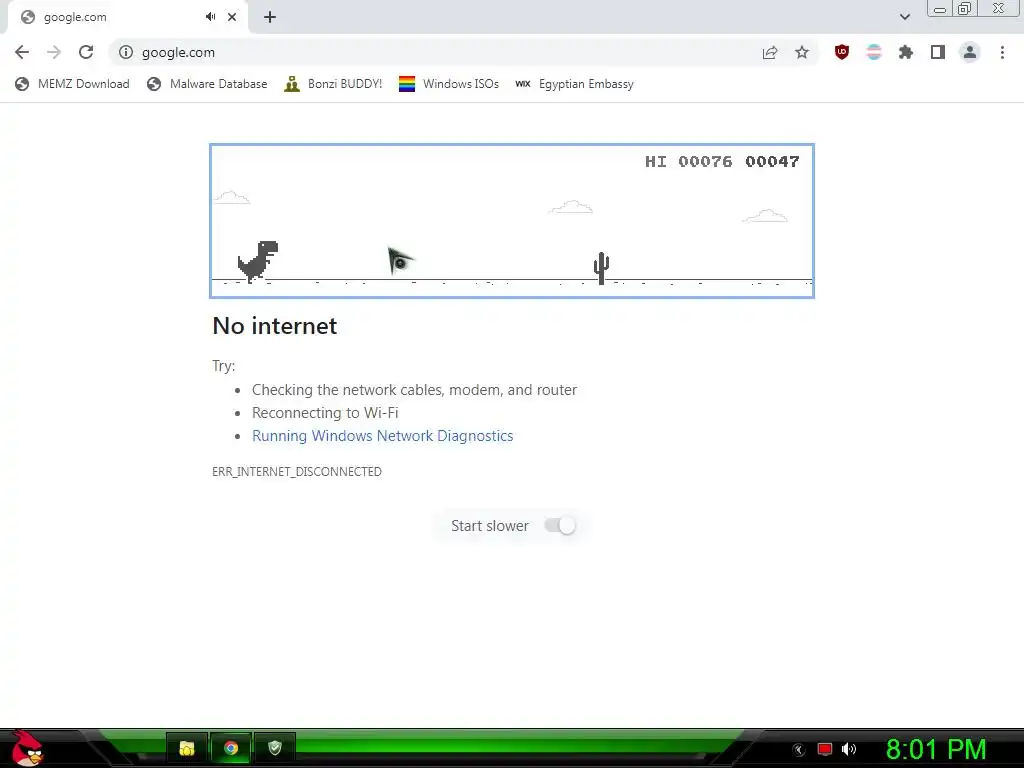The height and width of the screenshot is (768, 1024).
Task: Go back to the previous page
Action: click(x=22, y=52)
